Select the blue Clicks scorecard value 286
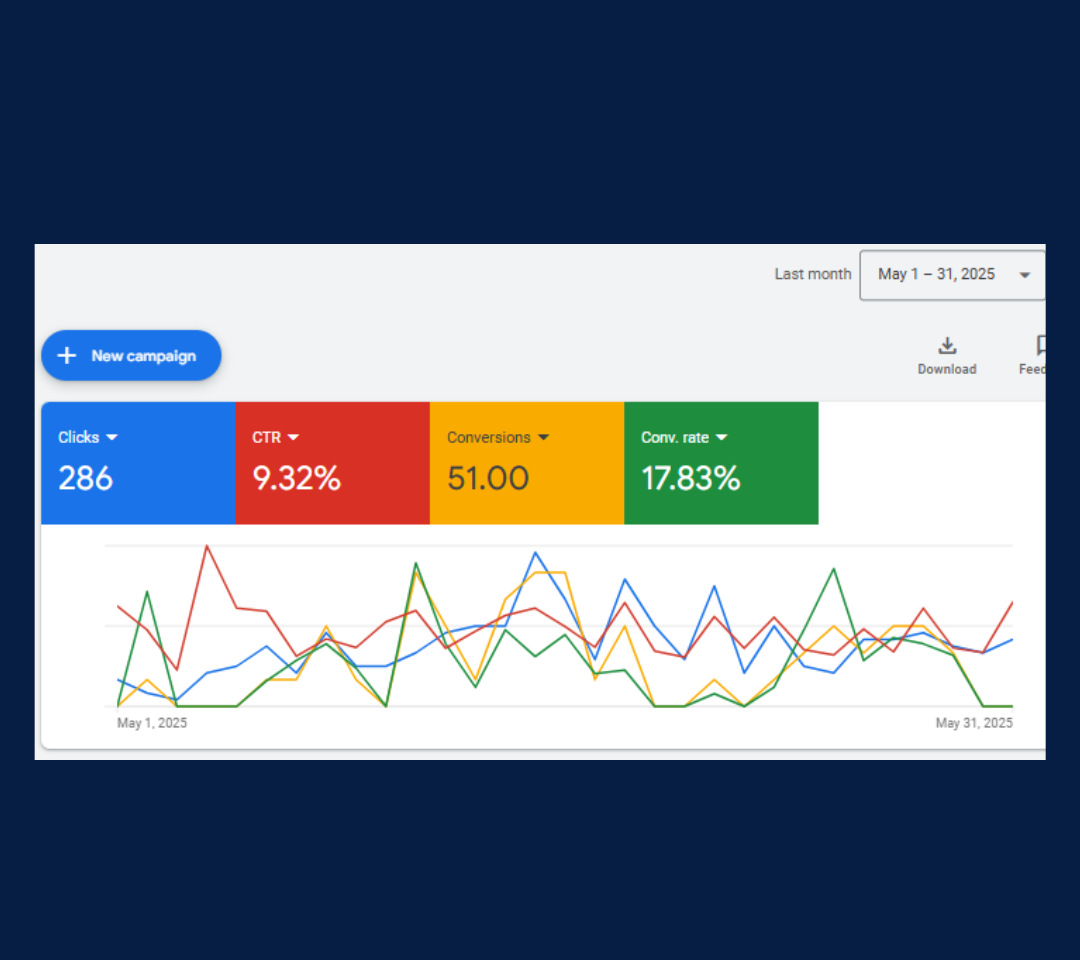The image size is (1080, 960). click(85, 478)
